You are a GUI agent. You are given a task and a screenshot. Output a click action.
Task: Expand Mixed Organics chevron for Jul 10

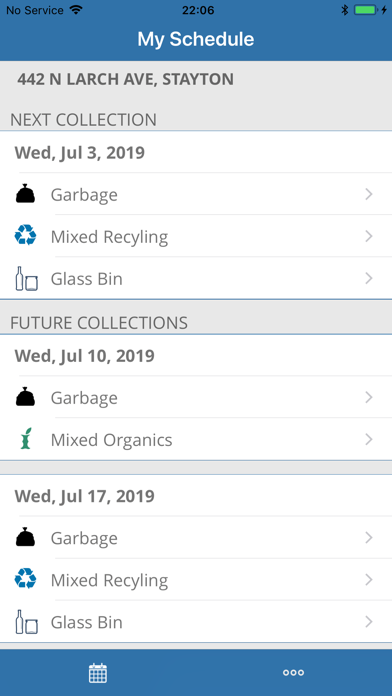pos(368,439)
